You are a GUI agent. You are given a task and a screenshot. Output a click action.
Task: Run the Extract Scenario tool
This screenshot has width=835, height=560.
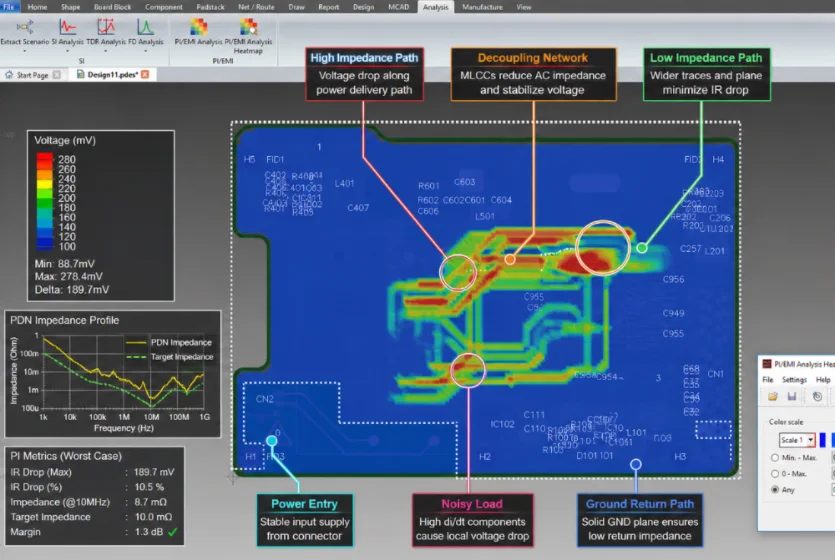[x=24, y=32]
